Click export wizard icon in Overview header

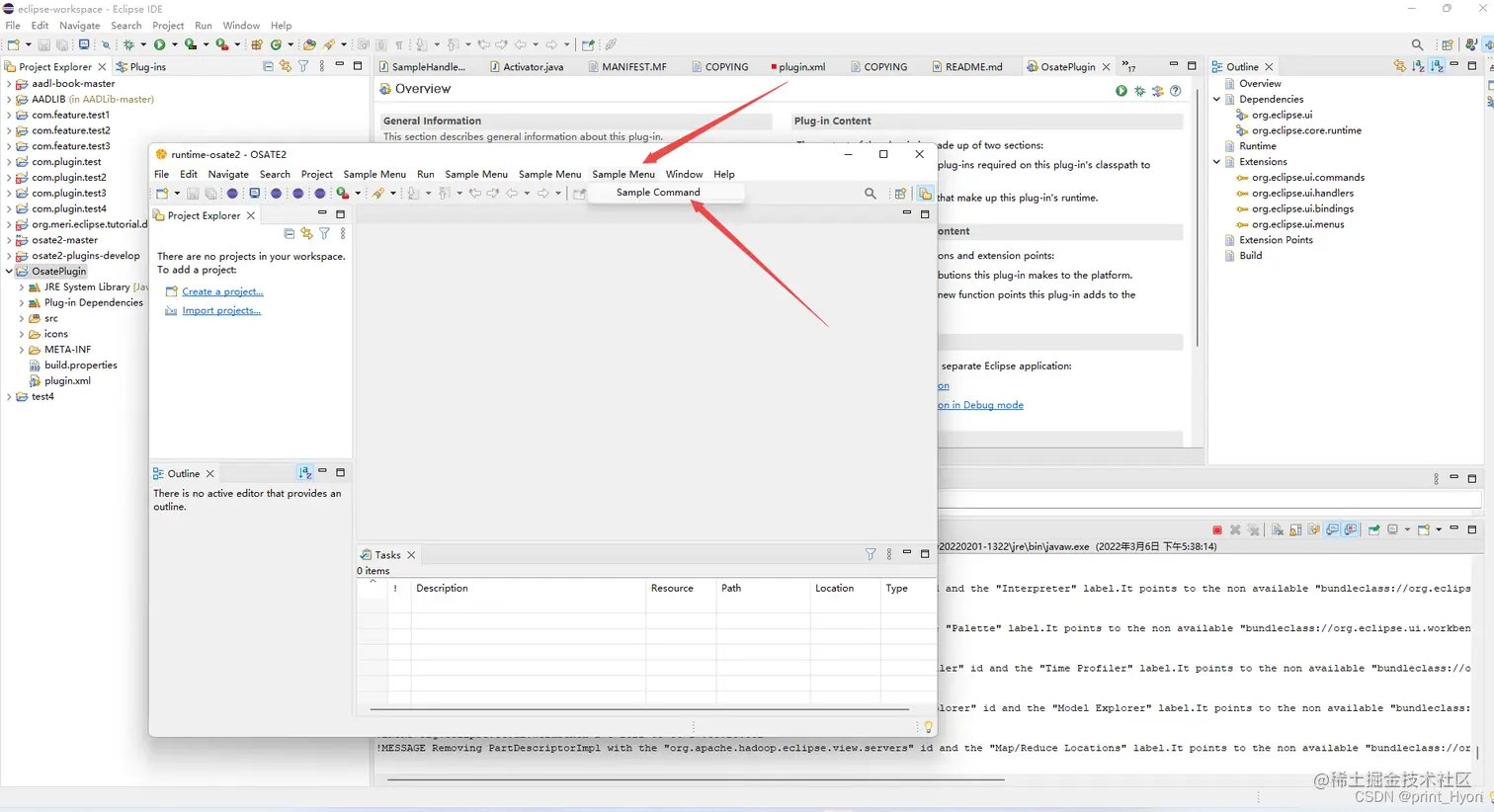click(1157, 91)
